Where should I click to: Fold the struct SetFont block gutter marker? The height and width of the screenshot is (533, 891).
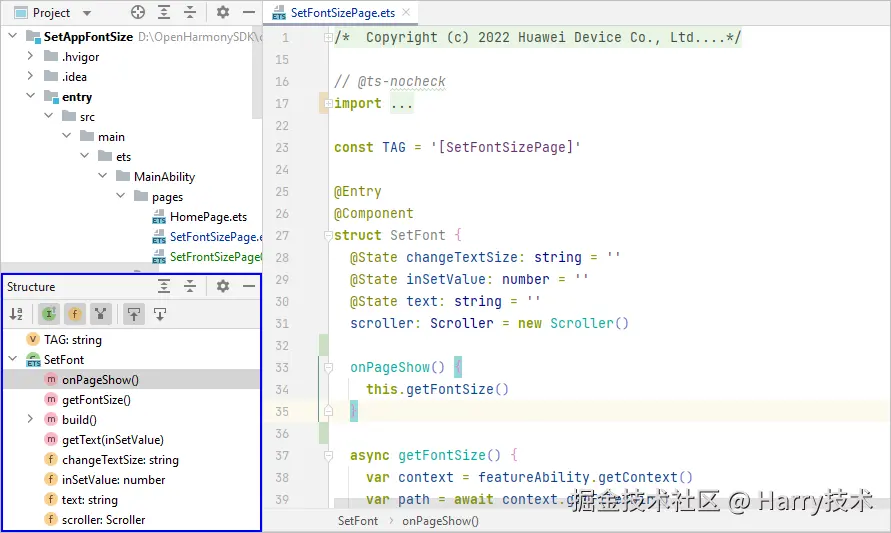coord(328,235)
